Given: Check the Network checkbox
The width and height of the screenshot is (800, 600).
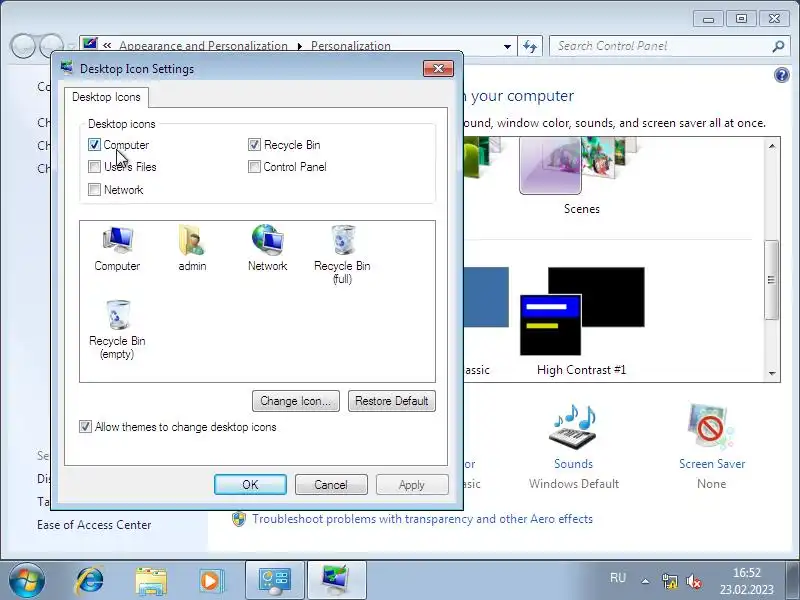Looking at the screenshot, I should (94, 190).
